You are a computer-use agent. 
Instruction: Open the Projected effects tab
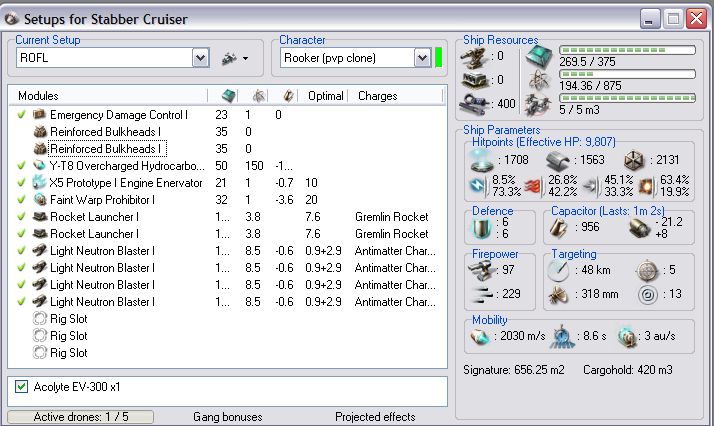[x=374, y=417]
